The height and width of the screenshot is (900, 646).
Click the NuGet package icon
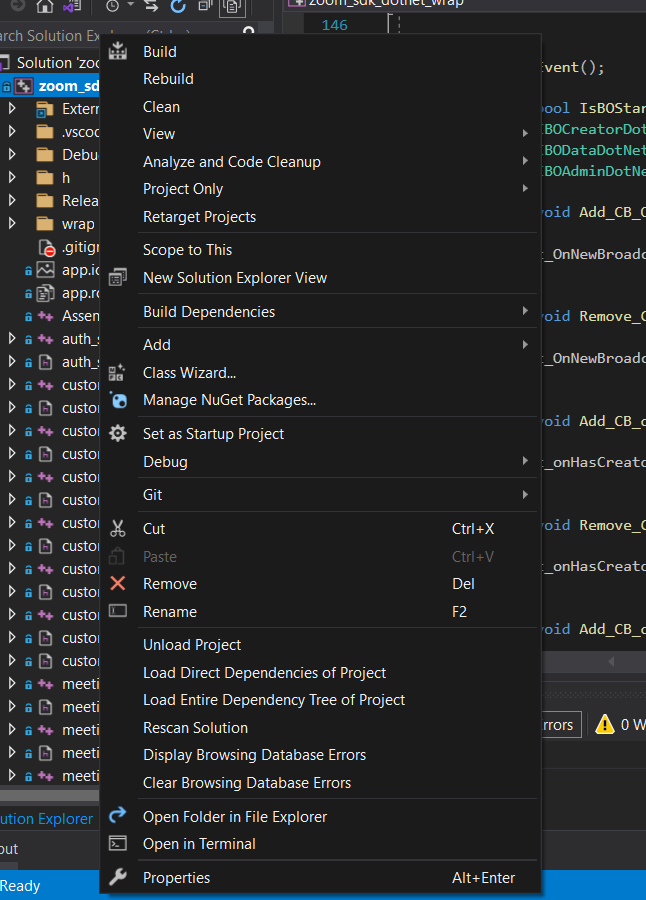click(x=118, y=400)
